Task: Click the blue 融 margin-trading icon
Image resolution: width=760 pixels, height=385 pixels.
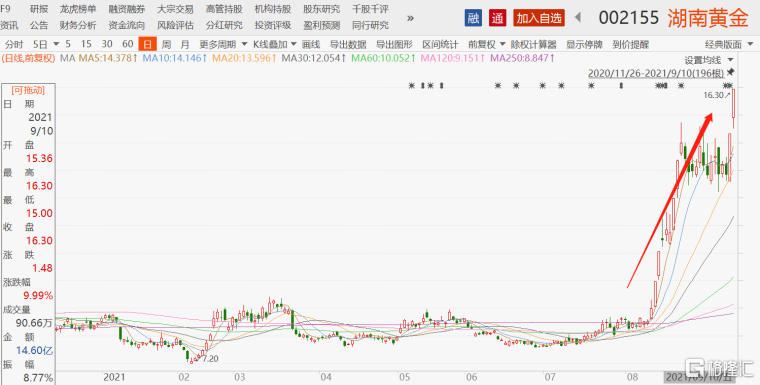Action: coord(473,18)
